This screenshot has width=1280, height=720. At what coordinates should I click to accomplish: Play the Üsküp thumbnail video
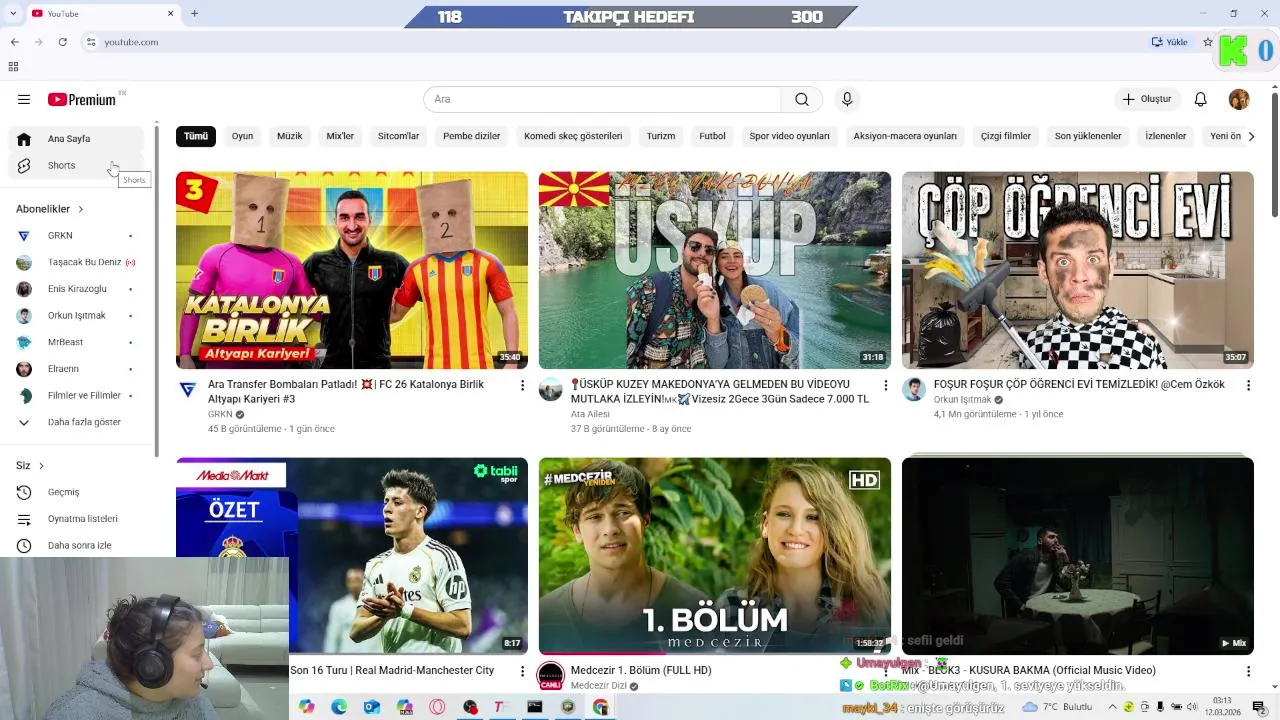tap(714, 270)
